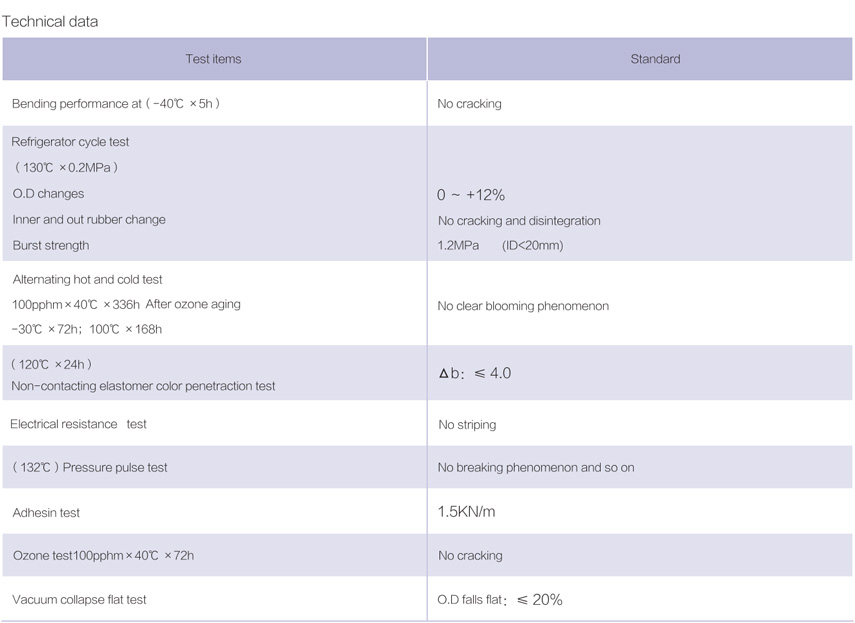Screen dimensions: 855x623
Task: Click "No breaking phenomenon and so on"
Action: (536, 468)
